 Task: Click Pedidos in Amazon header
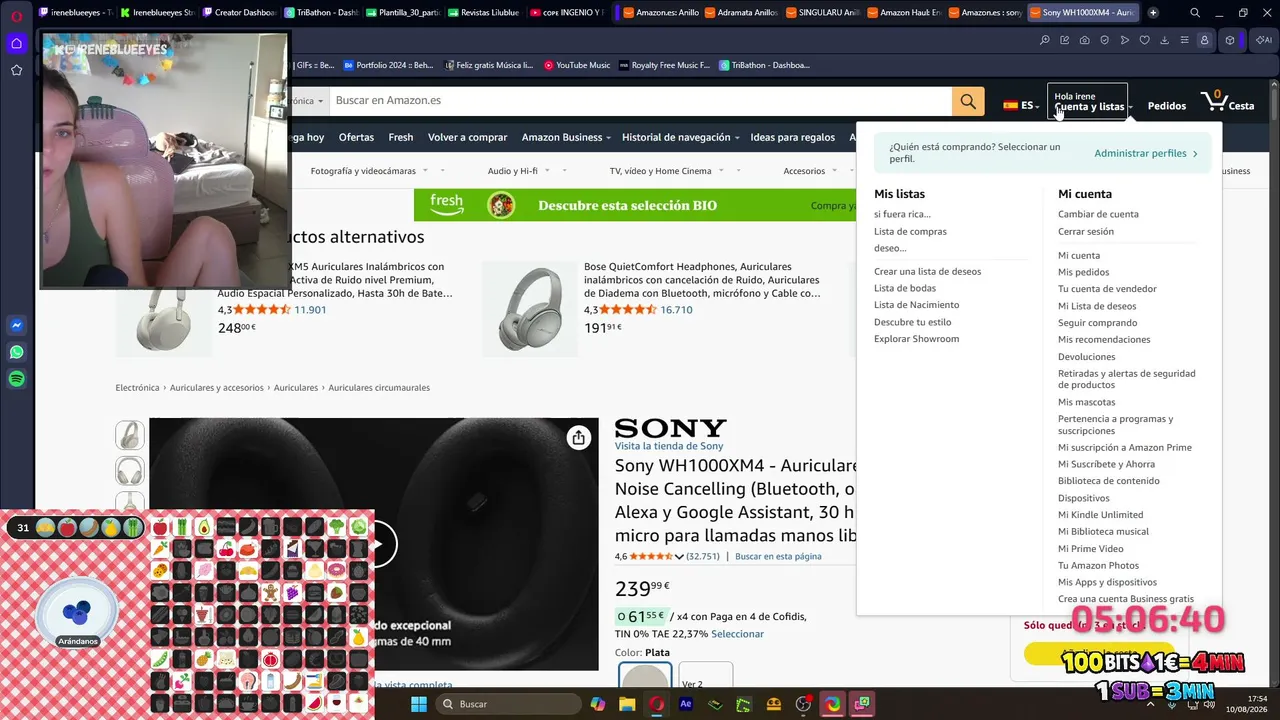pyautogui.click(x=1167, y=105)
